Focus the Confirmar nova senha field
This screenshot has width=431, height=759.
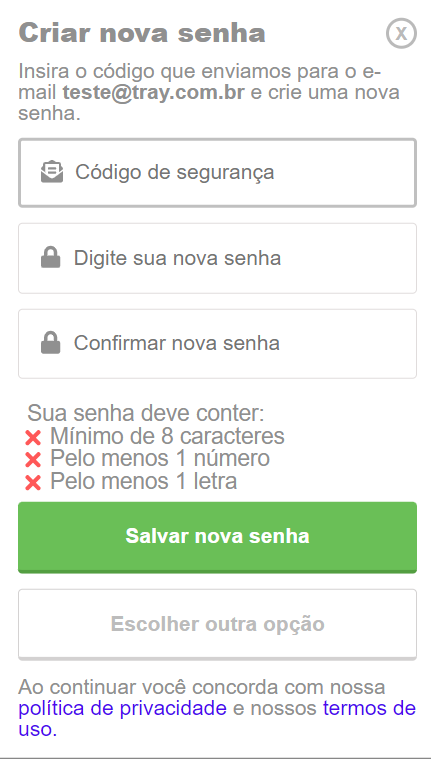coord(217,344)
